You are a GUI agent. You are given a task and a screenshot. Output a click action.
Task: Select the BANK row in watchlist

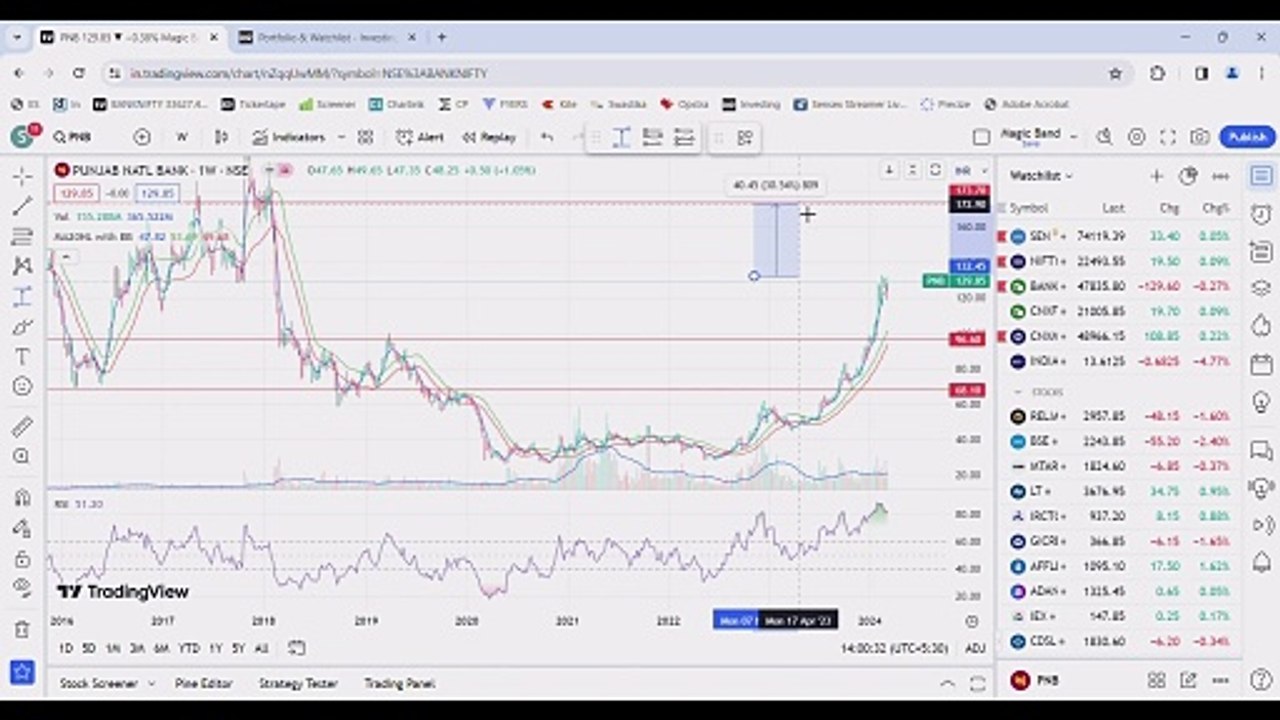coord(1119,286)
